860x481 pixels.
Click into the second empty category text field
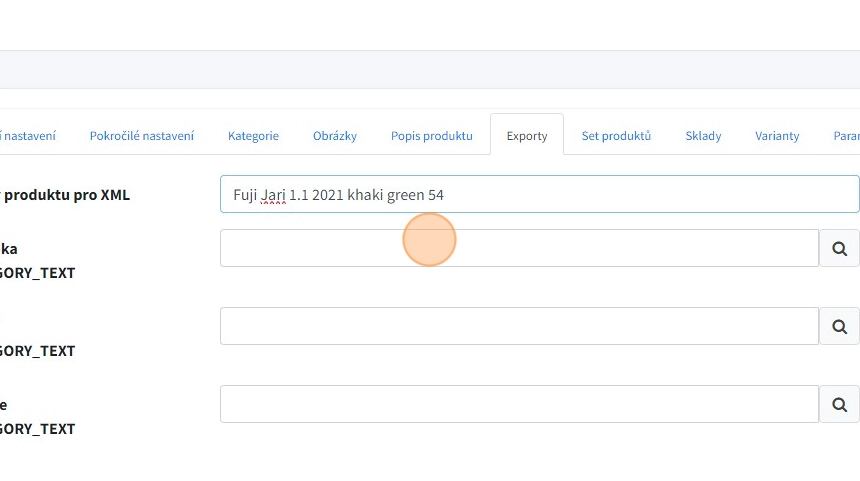(x=519, y=326)
